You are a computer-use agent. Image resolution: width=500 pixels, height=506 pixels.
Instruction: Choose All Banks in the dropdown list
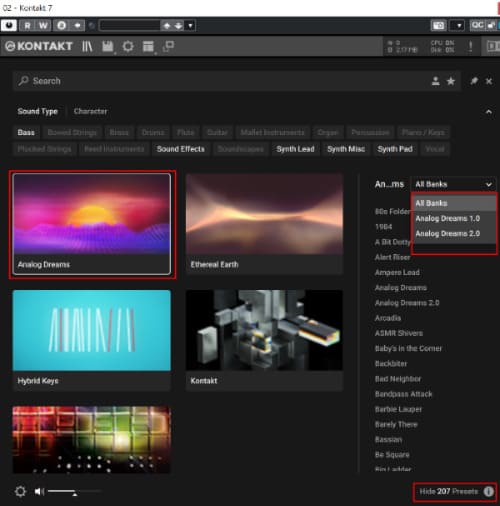point(455,203)
